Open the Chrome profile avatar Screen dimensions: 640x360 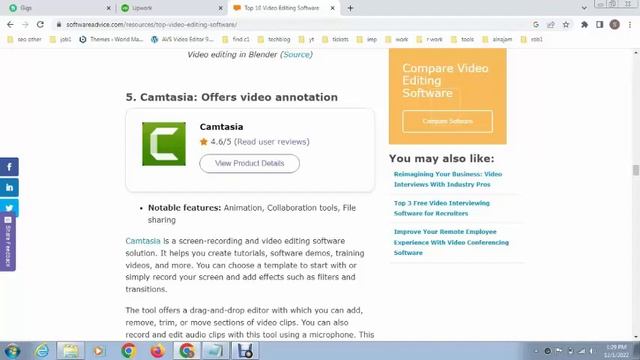pos(615,24)
